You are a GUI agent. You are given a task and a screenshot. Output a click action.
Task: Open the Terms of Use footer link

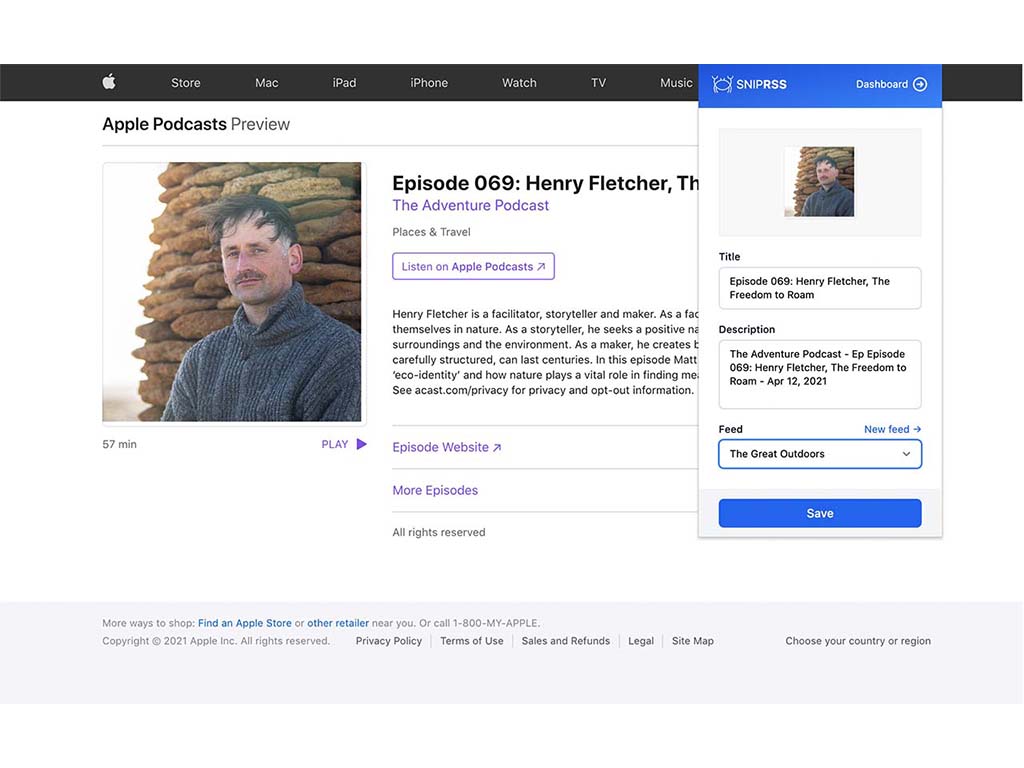[x=472, y=641]
